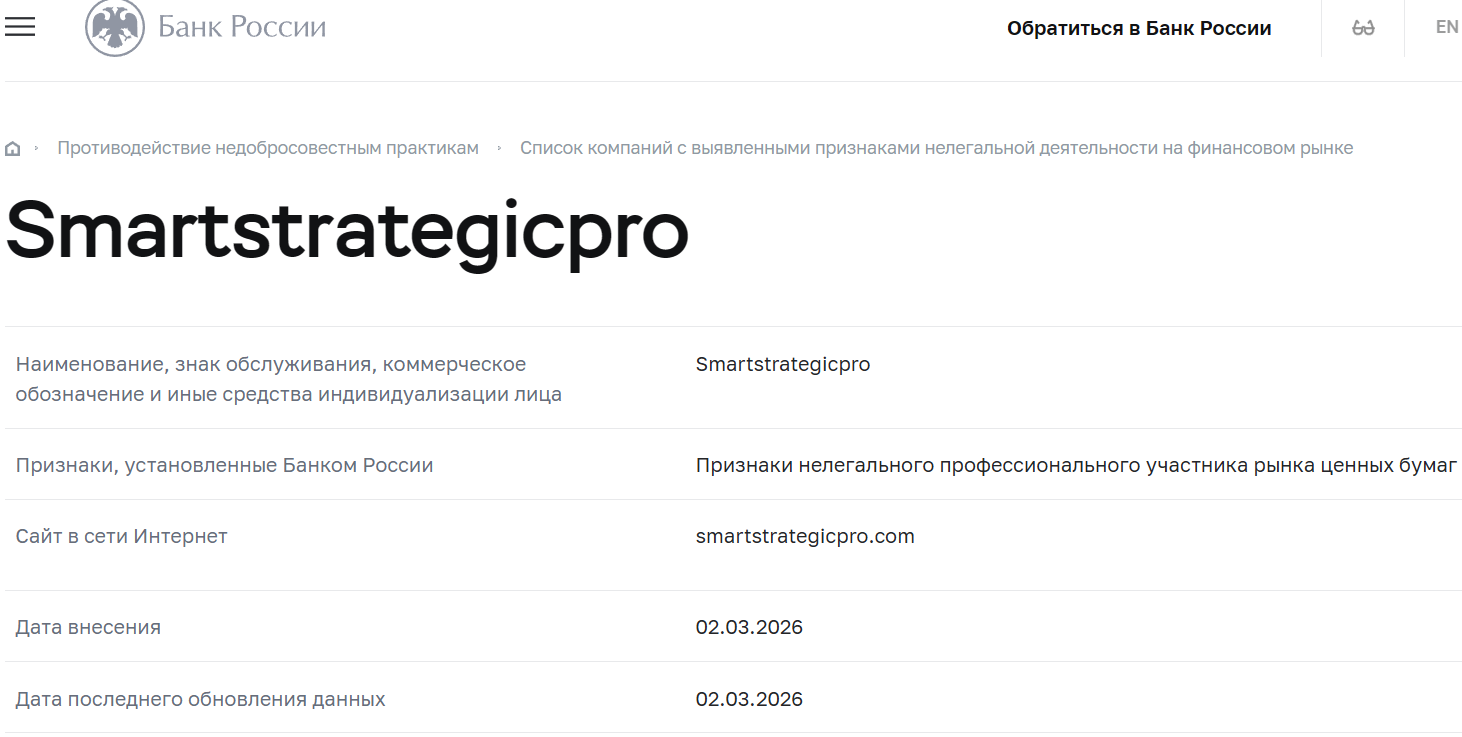This screenshot has width=1462, height=737.
Task: Select the illegal securities market participant description text
Action: (1077, 465)
